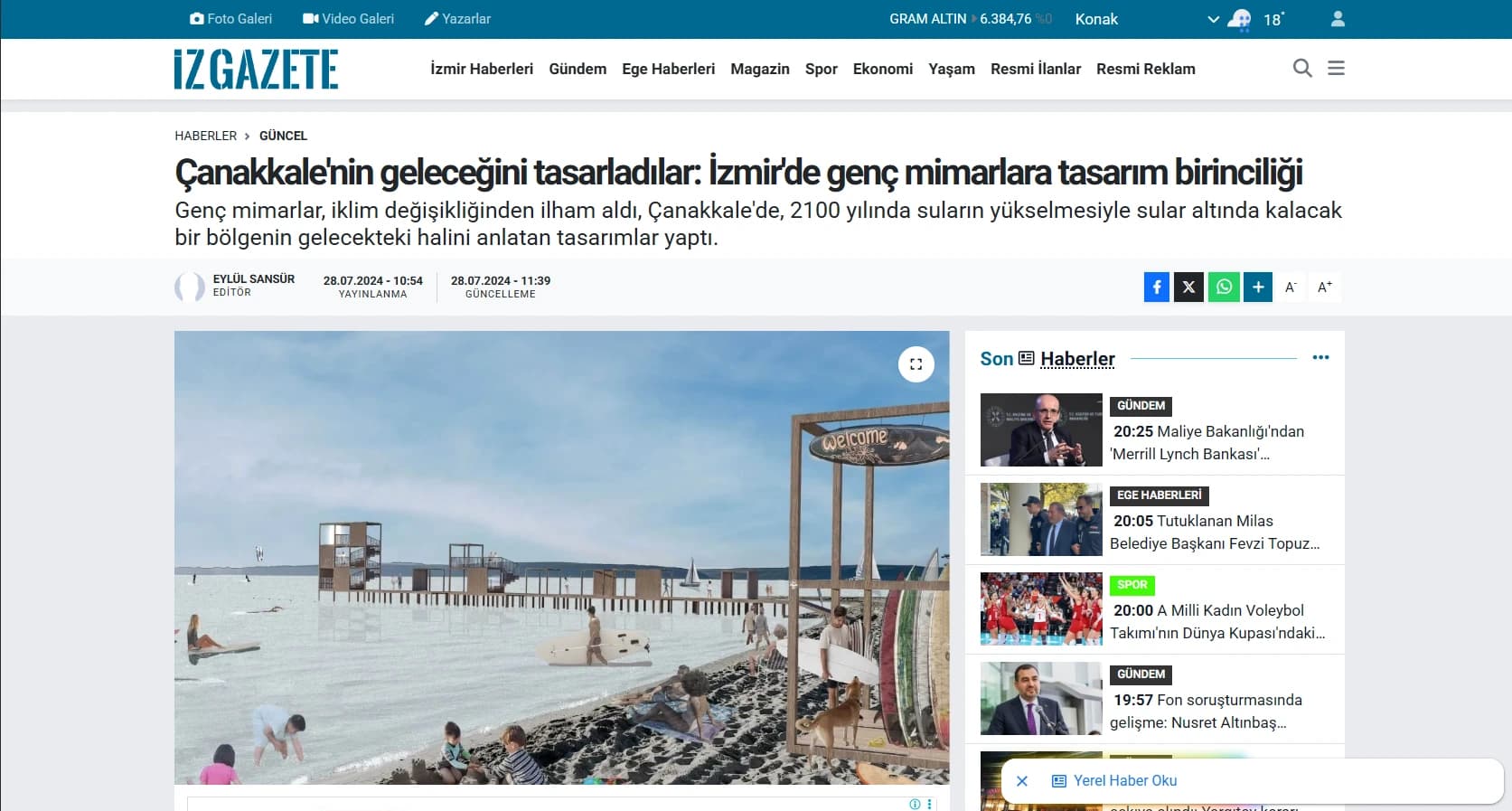Click the Tutuklanan Milas news thumbnail
The image size is (1512, 811).
[1041, 519]
